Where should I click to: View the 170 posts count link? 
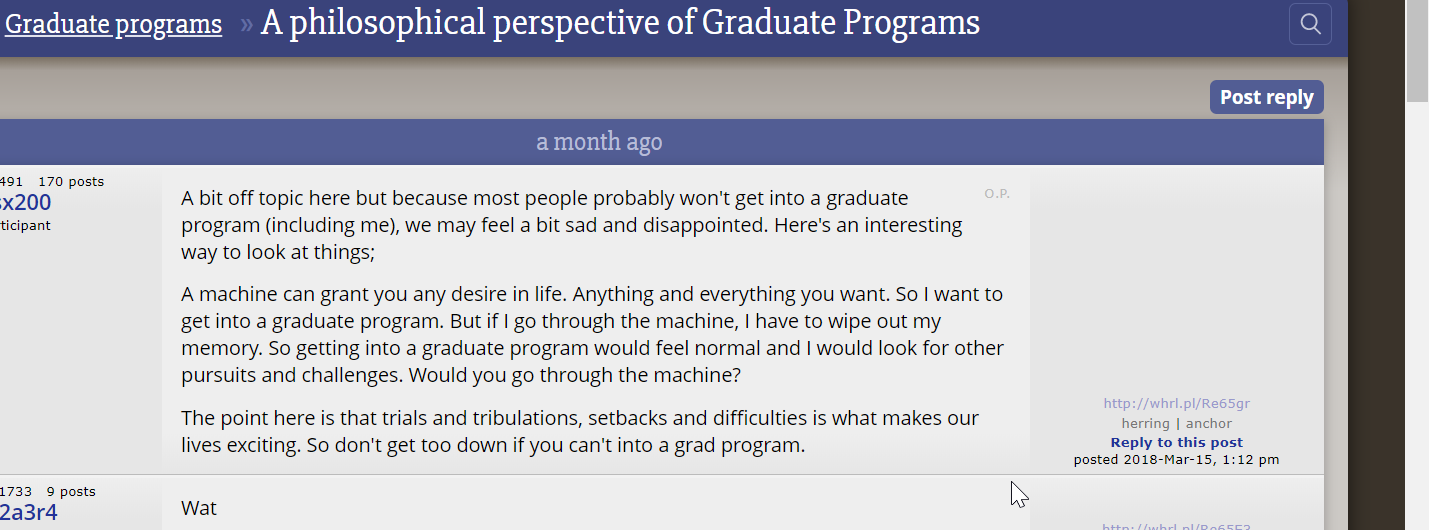pyautogui.click(x=71, y=181)
